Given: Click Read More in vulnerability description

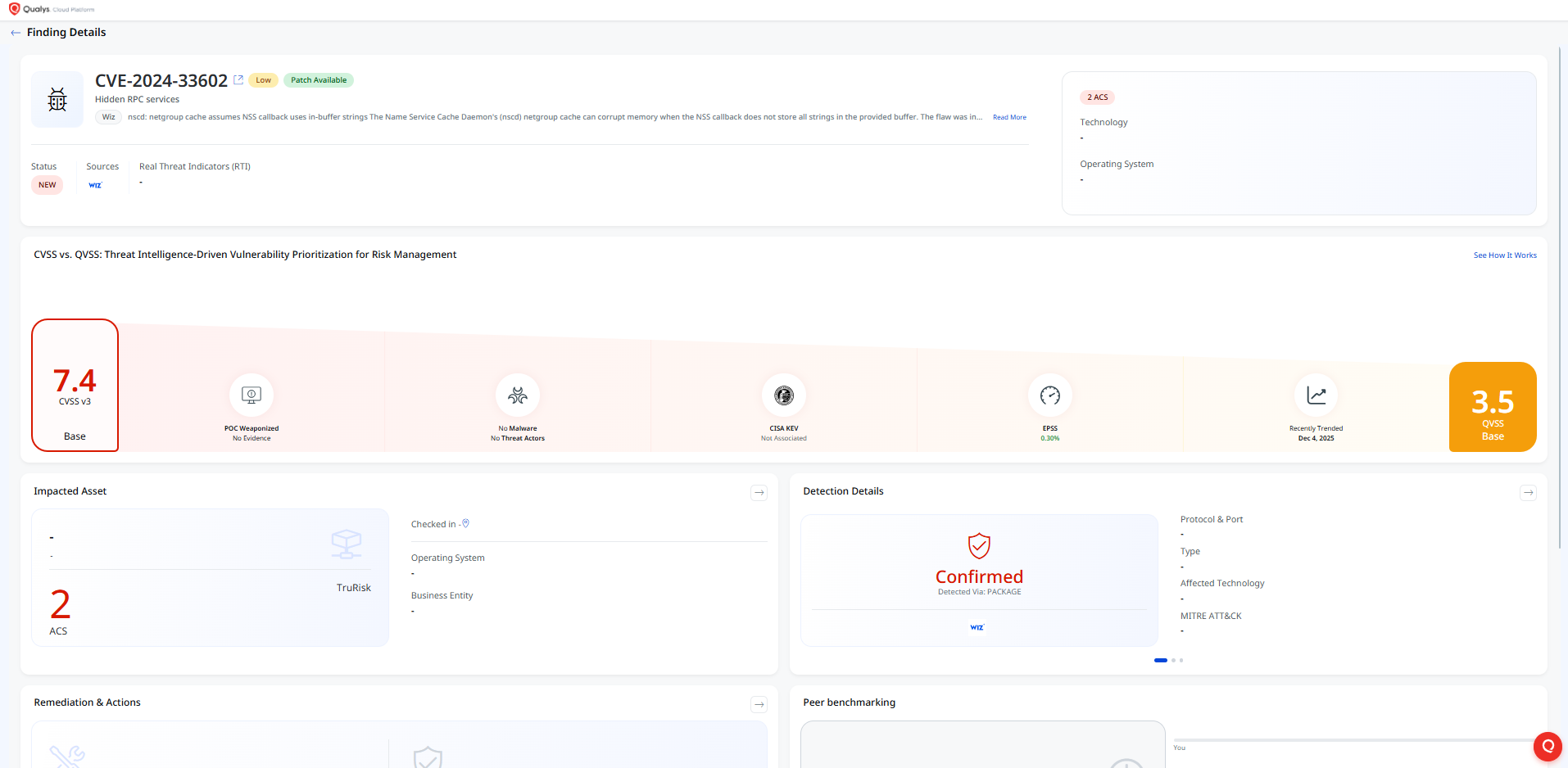Looking at the screenshot, I should pyautogui.click(x=1009, y=117).
